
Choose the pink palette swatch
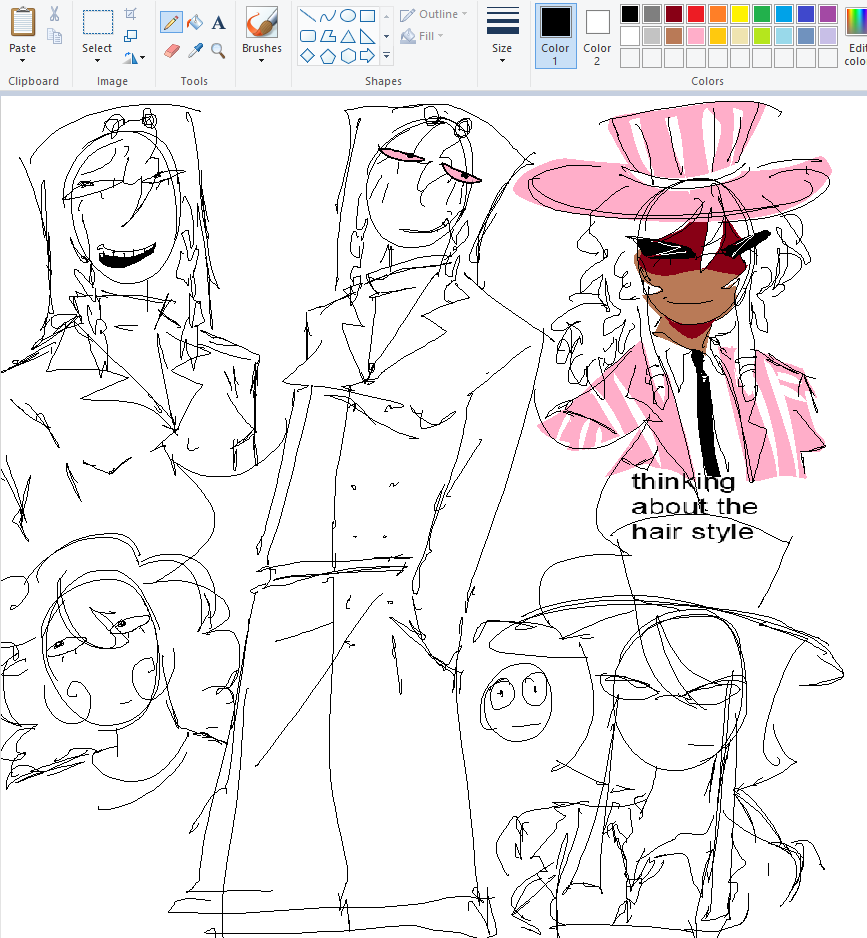(696, 36)
